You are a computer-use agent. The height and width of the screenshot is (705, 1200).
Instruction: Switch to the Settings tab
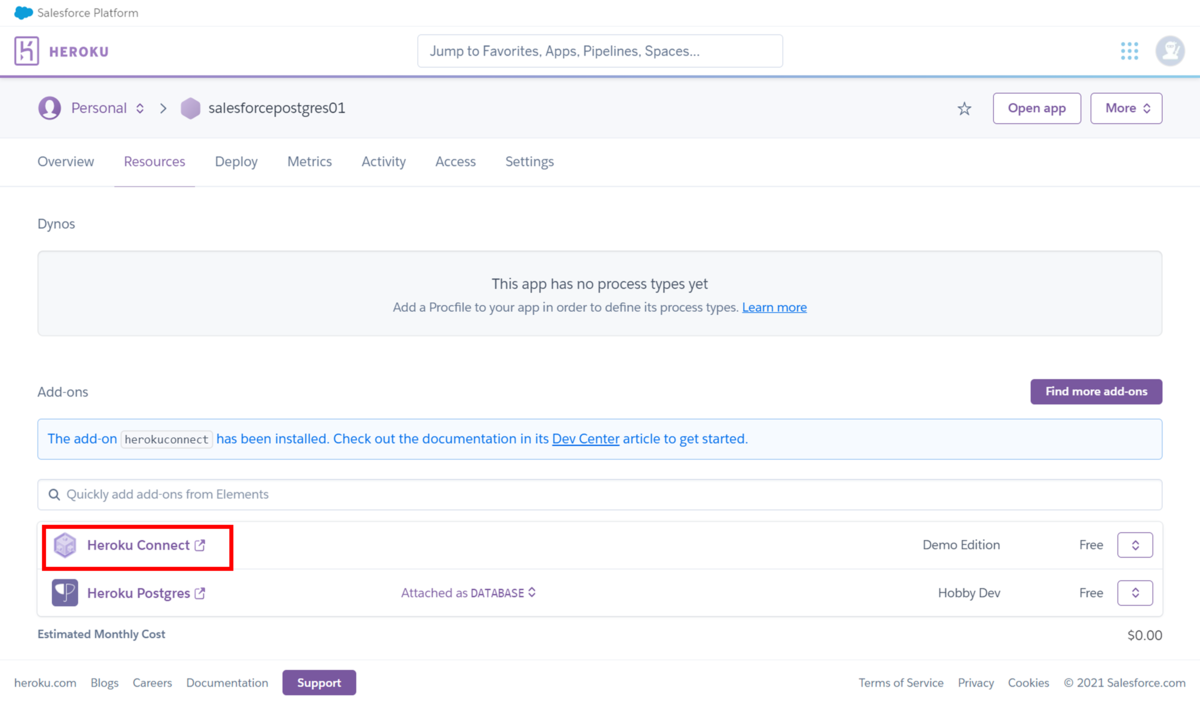(529, 161)
